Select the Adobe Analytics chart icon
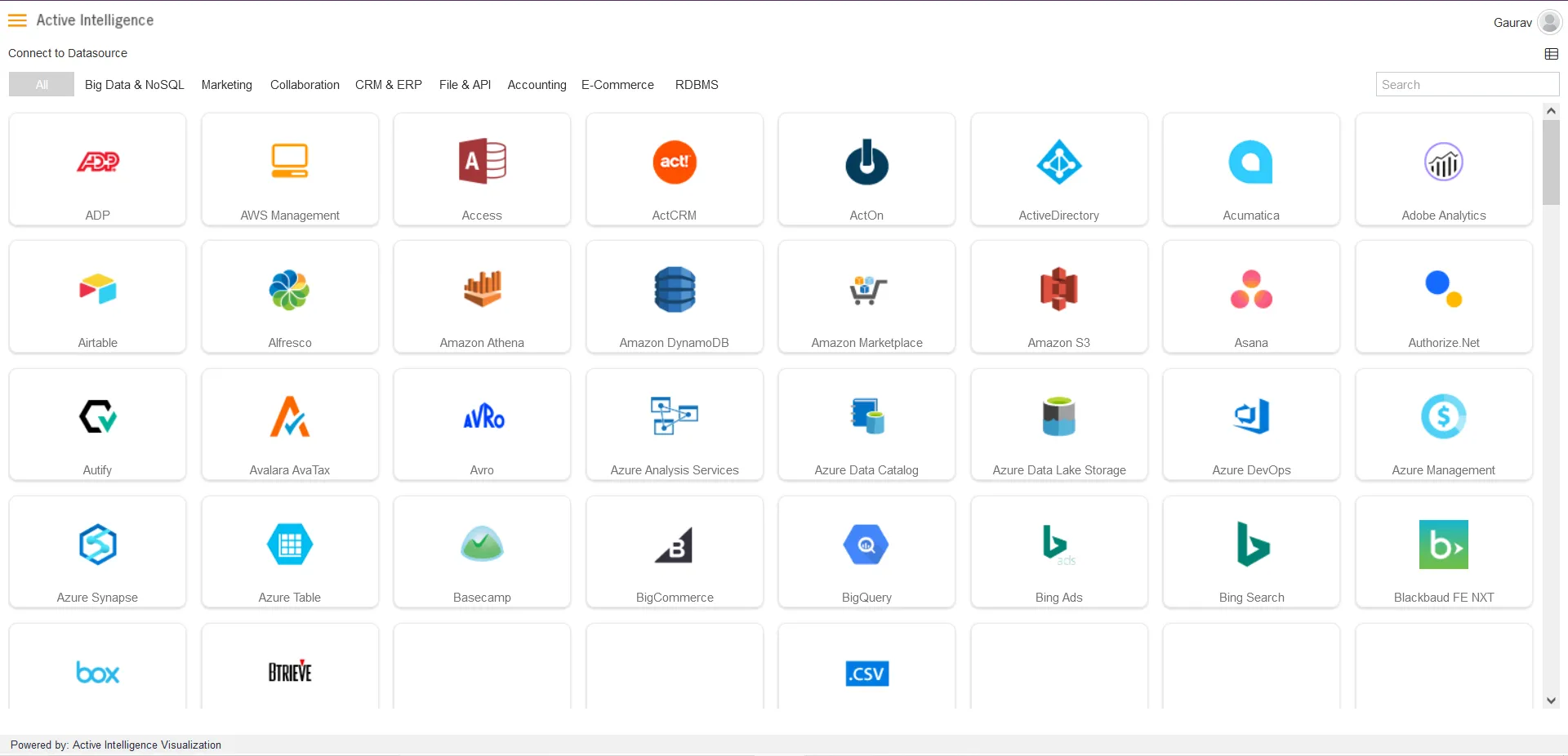1568x756 pixels. coord(1444,162)
